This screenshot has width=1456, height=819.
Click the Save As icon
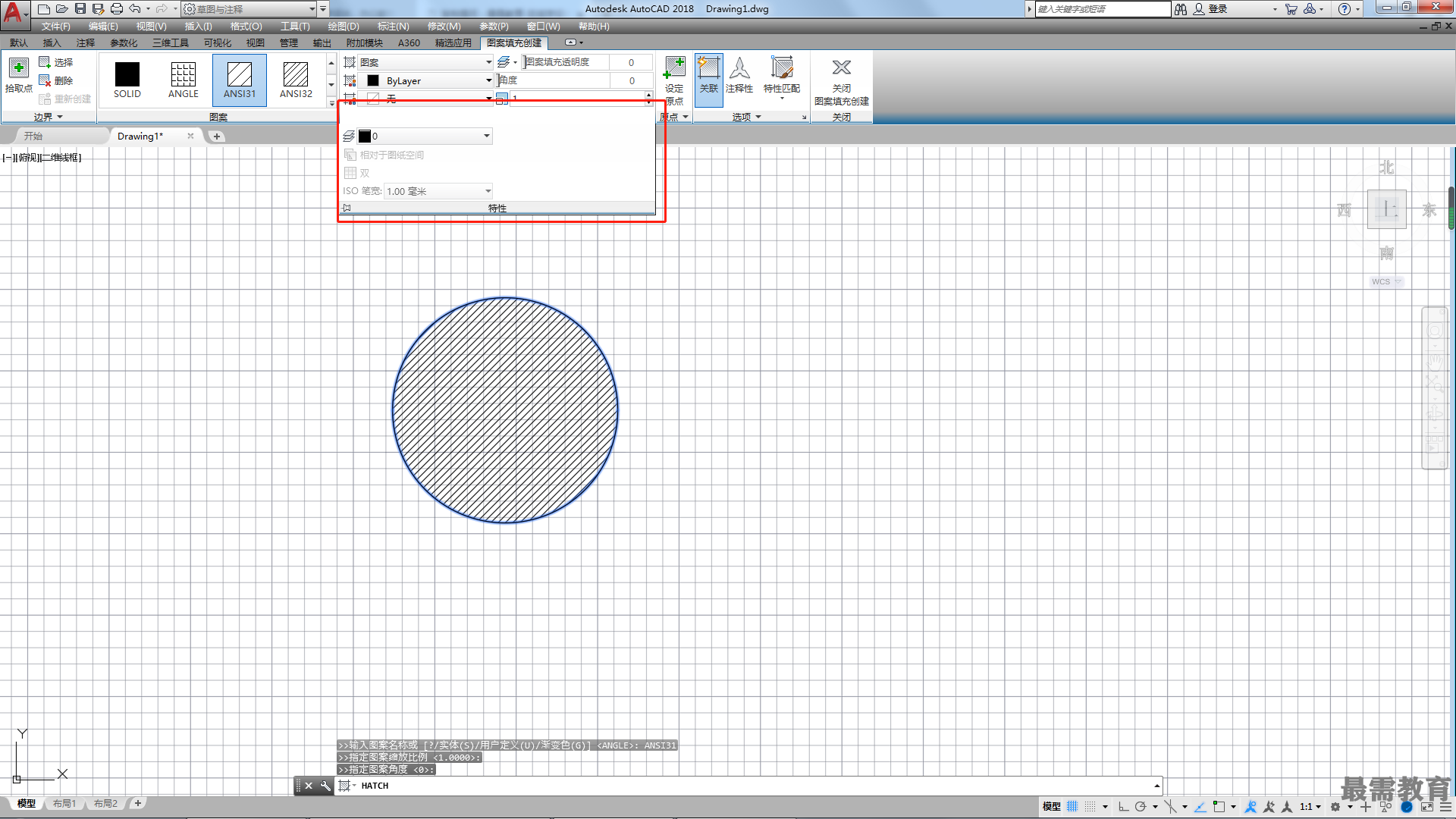coord(99,9)
